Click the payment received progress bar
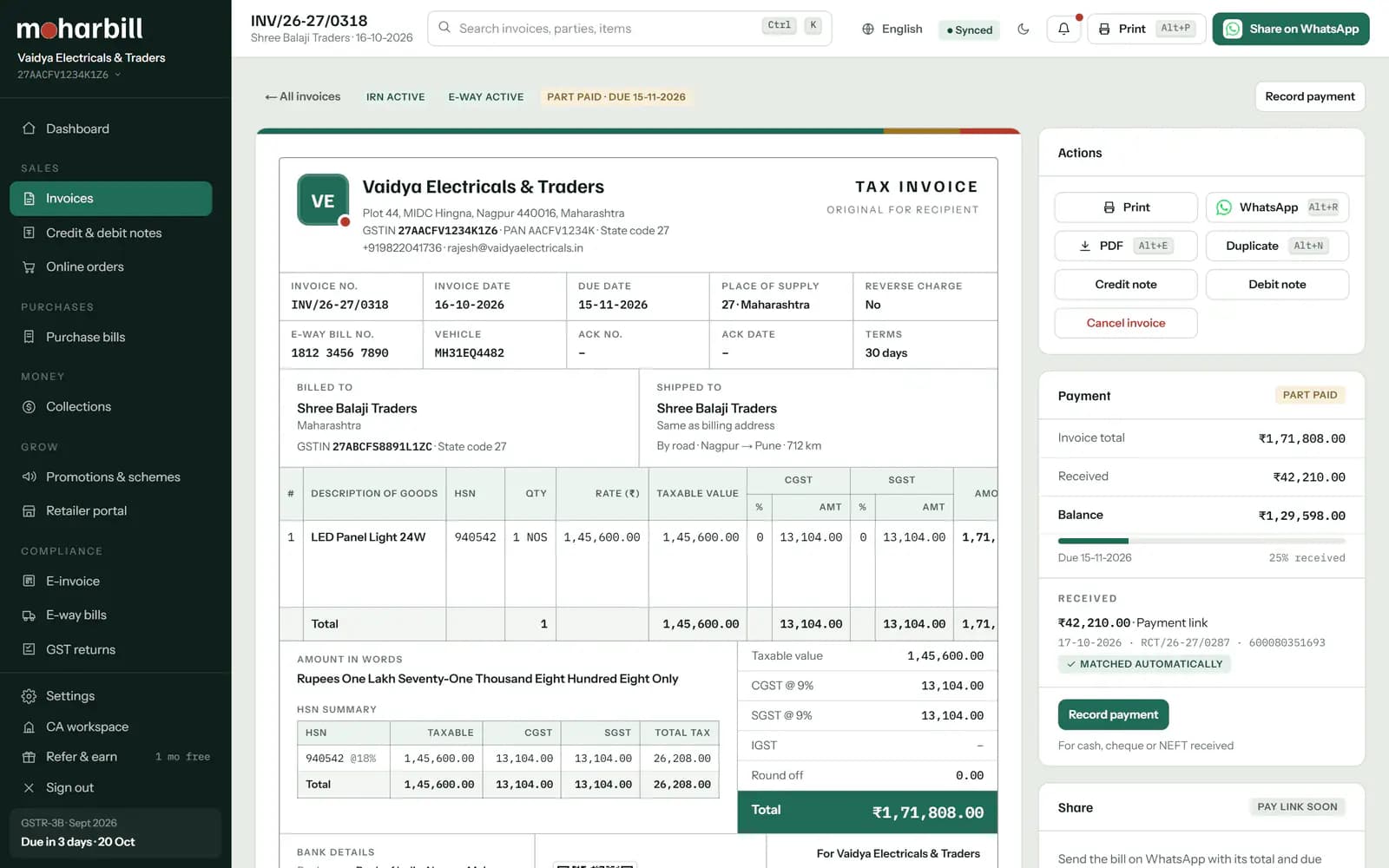1389x868 pixels. (1201, 541)
